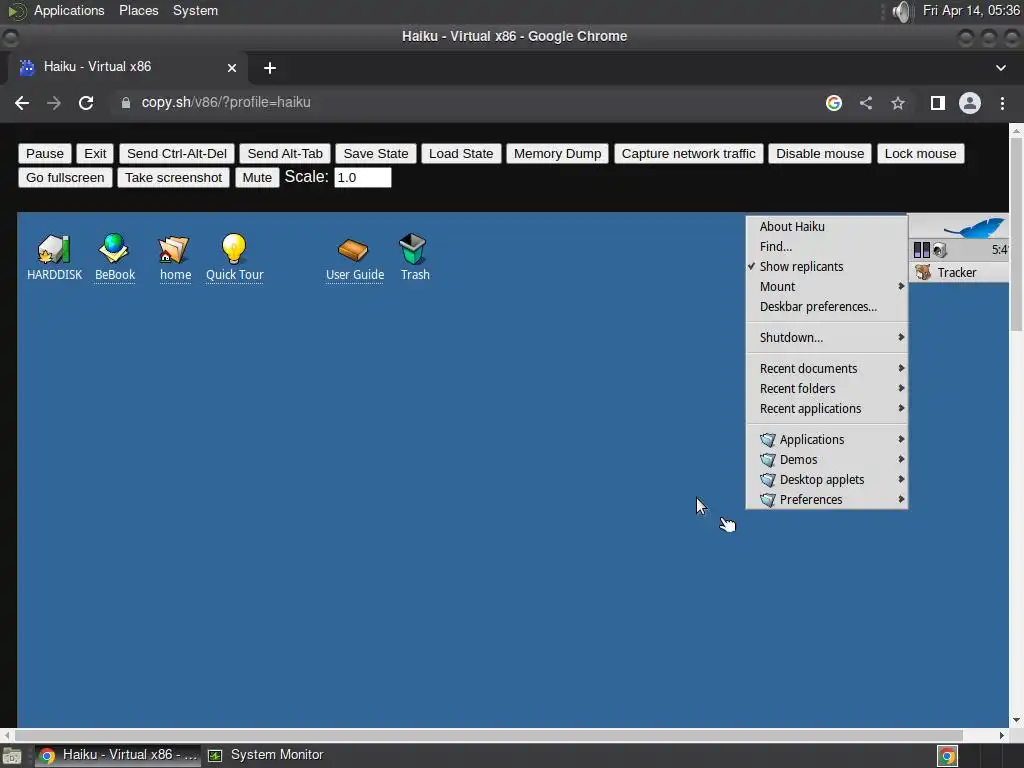
Task: Toggle Disable mouse button
Action: (x=820, y=153)
